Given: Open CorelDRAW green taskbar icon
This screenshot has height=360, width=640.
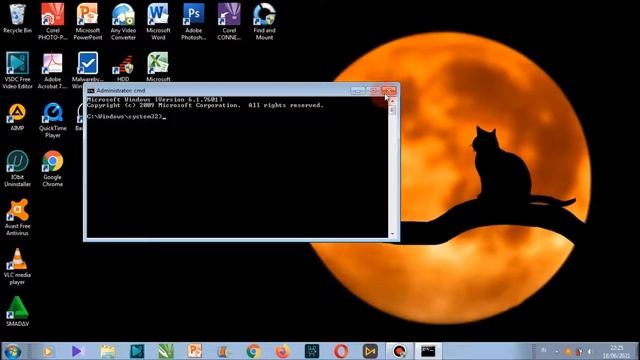Looking at the screenshot, I should (166, 351).
